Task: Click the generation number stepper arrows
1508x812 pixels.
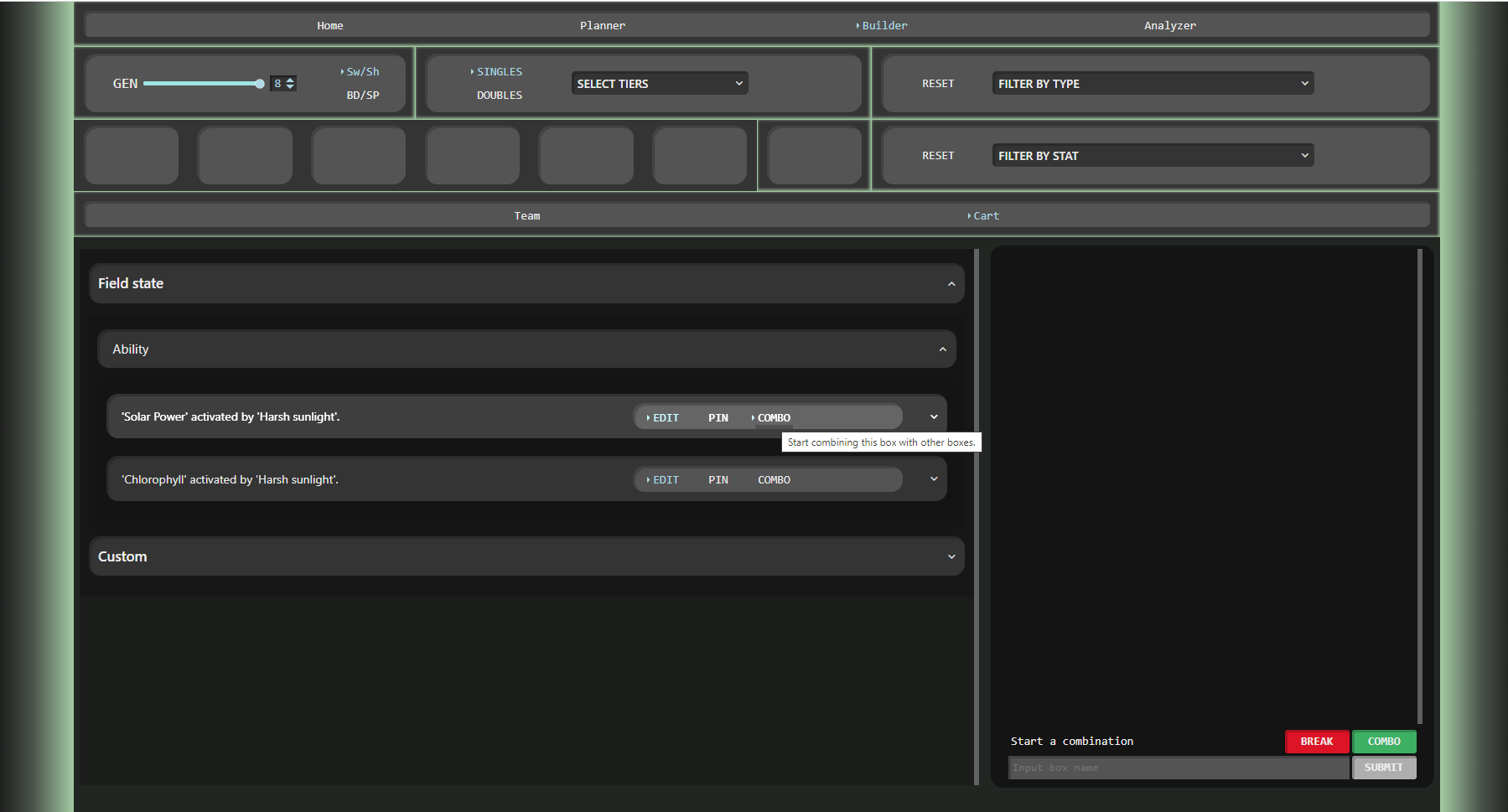Action: click(290, 84)
